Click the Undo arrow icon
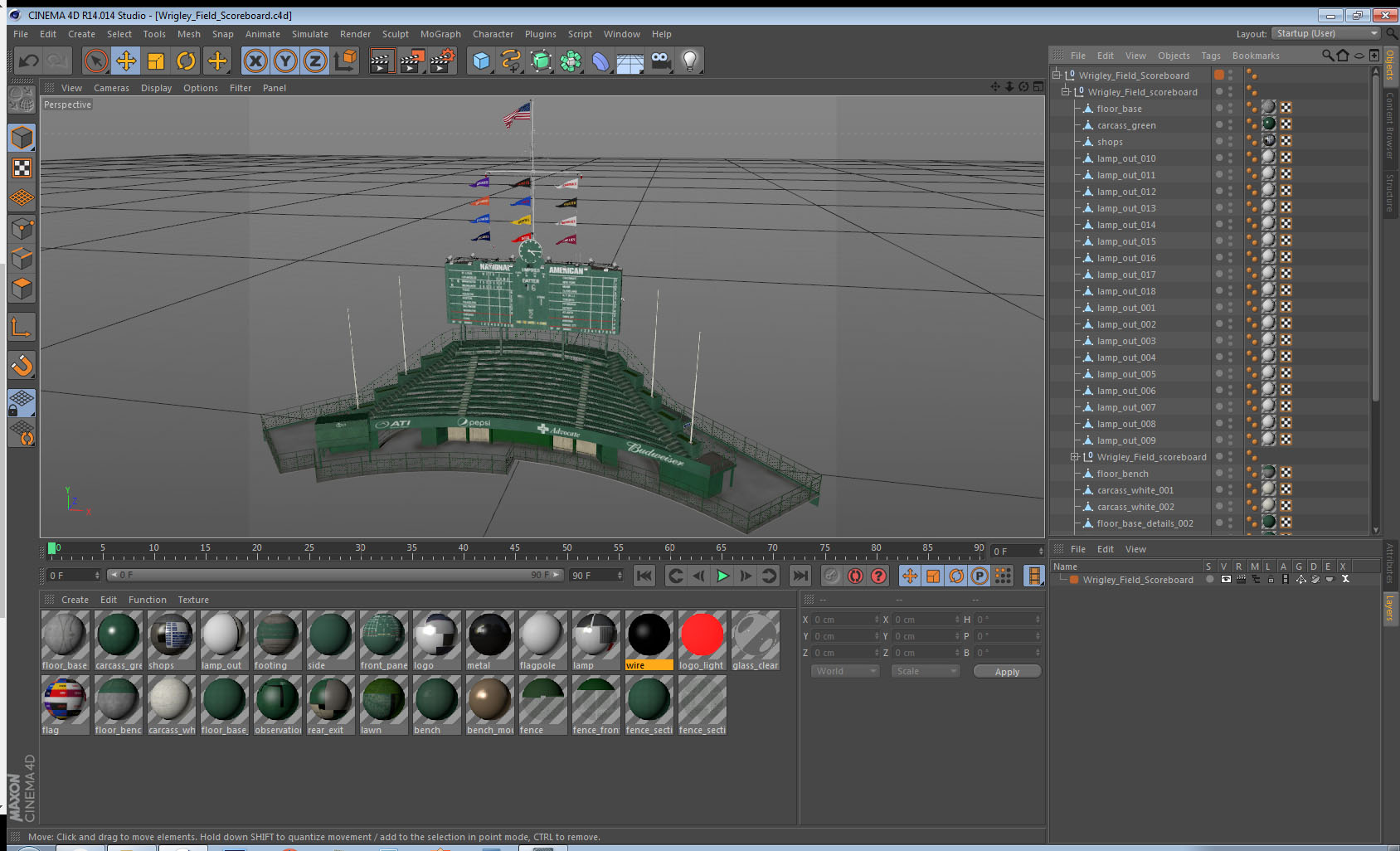The height and width of the screenshot is (851, 1400). (x=29, y=61)
